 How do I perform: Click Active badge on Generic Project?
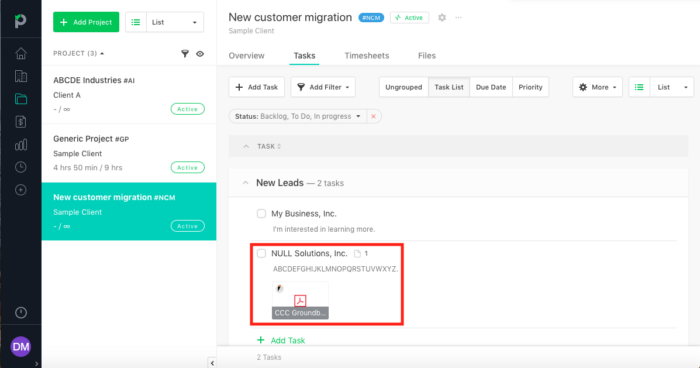tap(188, 167)
